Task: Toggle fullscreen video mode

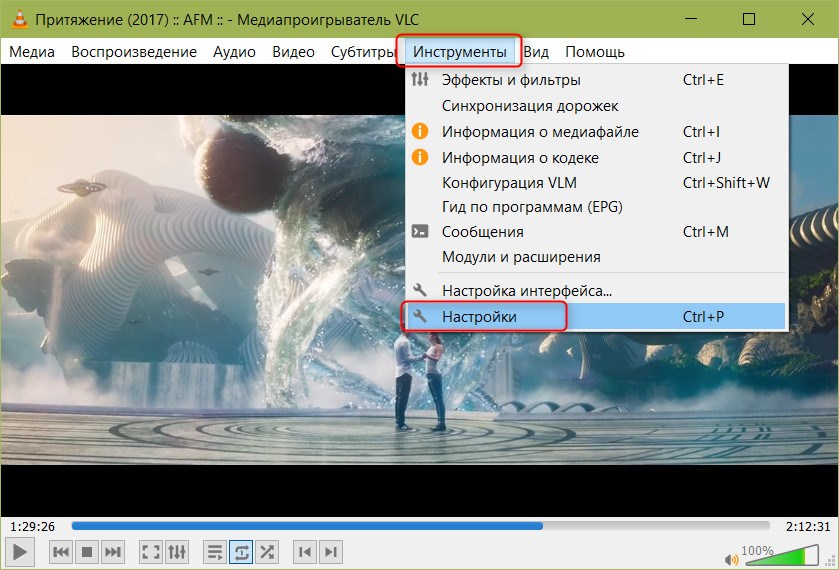Action: pyautogui.click(x=151, y=552)
